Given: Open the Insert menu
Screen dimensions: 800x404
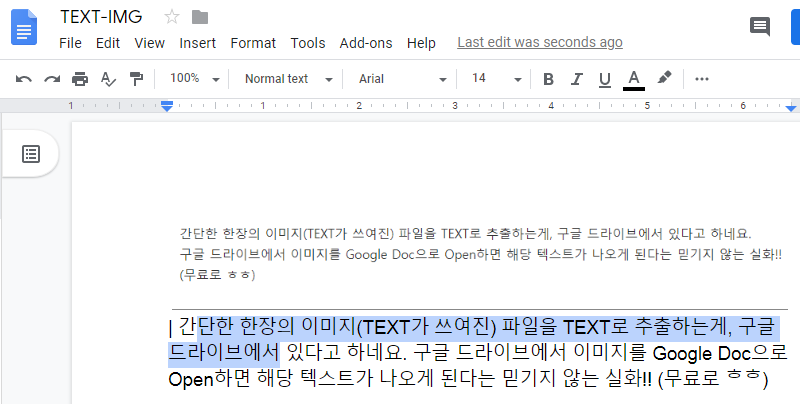Looking at the screenshot, I should (x=197, y=43).
